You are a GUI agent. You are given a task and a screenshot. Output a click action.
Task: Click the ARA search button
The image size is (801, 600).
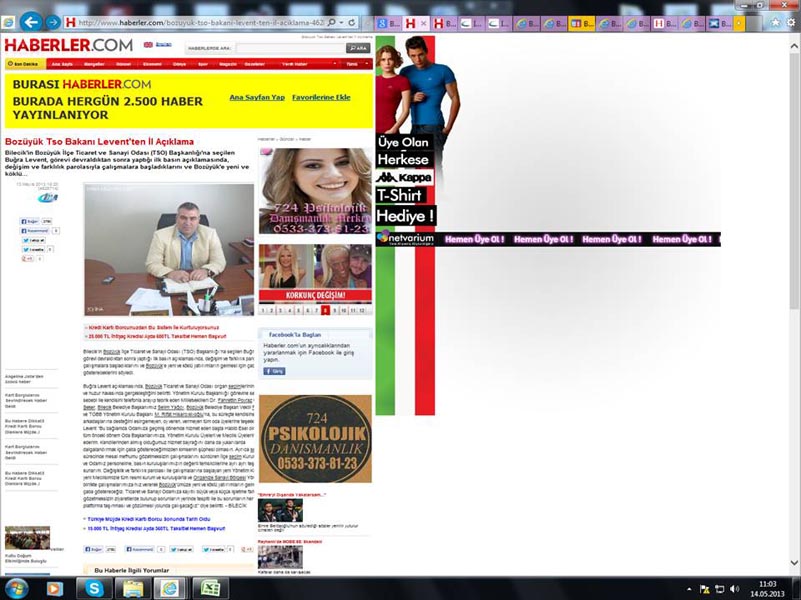tap(358, 48)
